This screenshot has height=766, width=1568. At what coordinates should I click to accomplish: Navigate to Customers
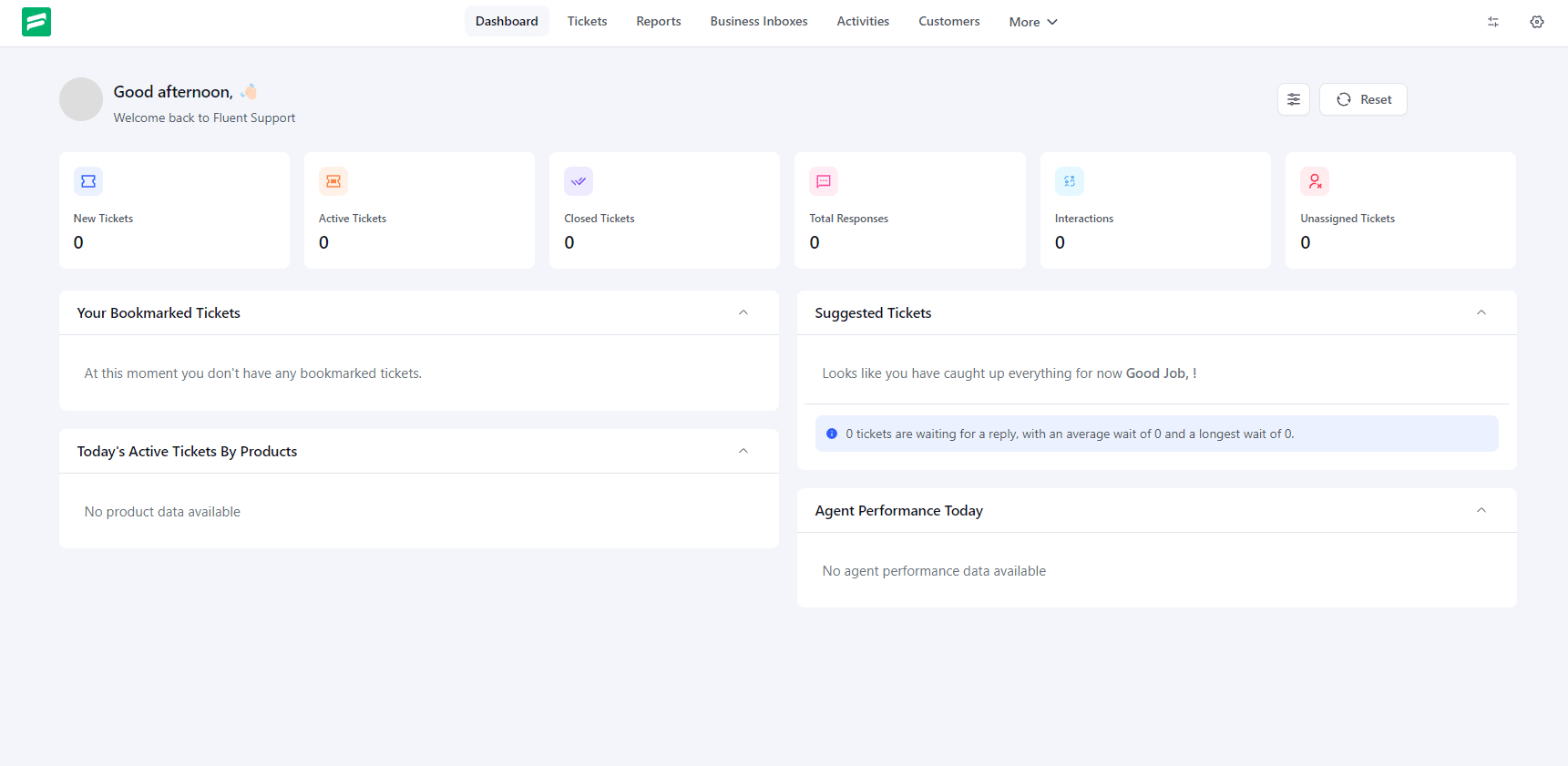click(949, 21)
